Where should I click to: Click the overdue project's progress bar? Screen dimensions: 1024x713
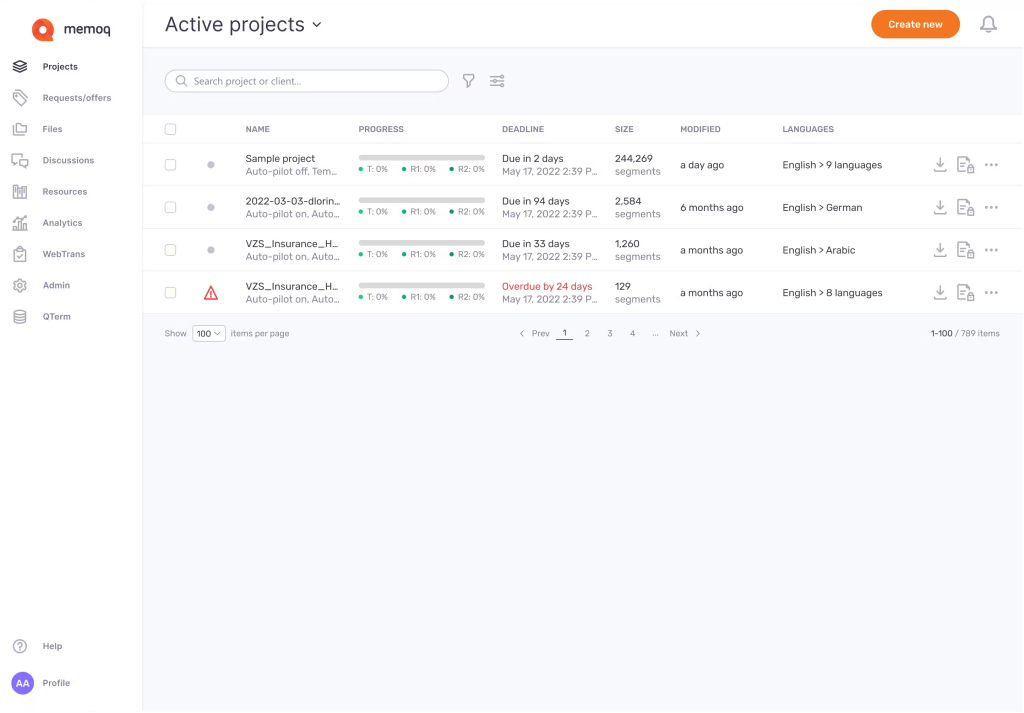(422, 285)
